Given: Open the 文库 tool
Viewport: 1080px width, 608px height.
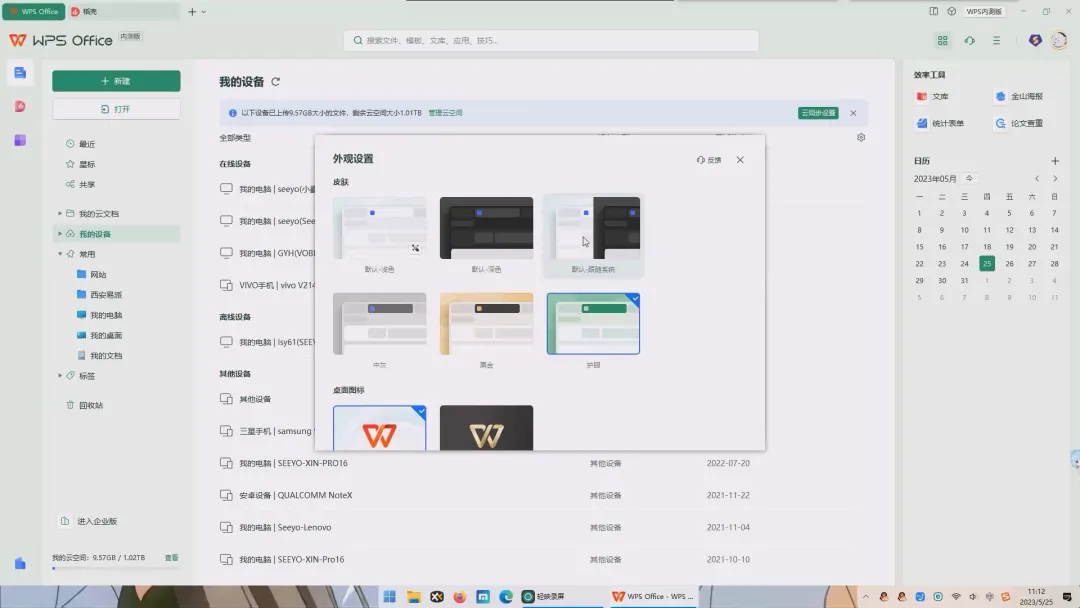Looking at the screenshot, I should [x=933, y=96].
